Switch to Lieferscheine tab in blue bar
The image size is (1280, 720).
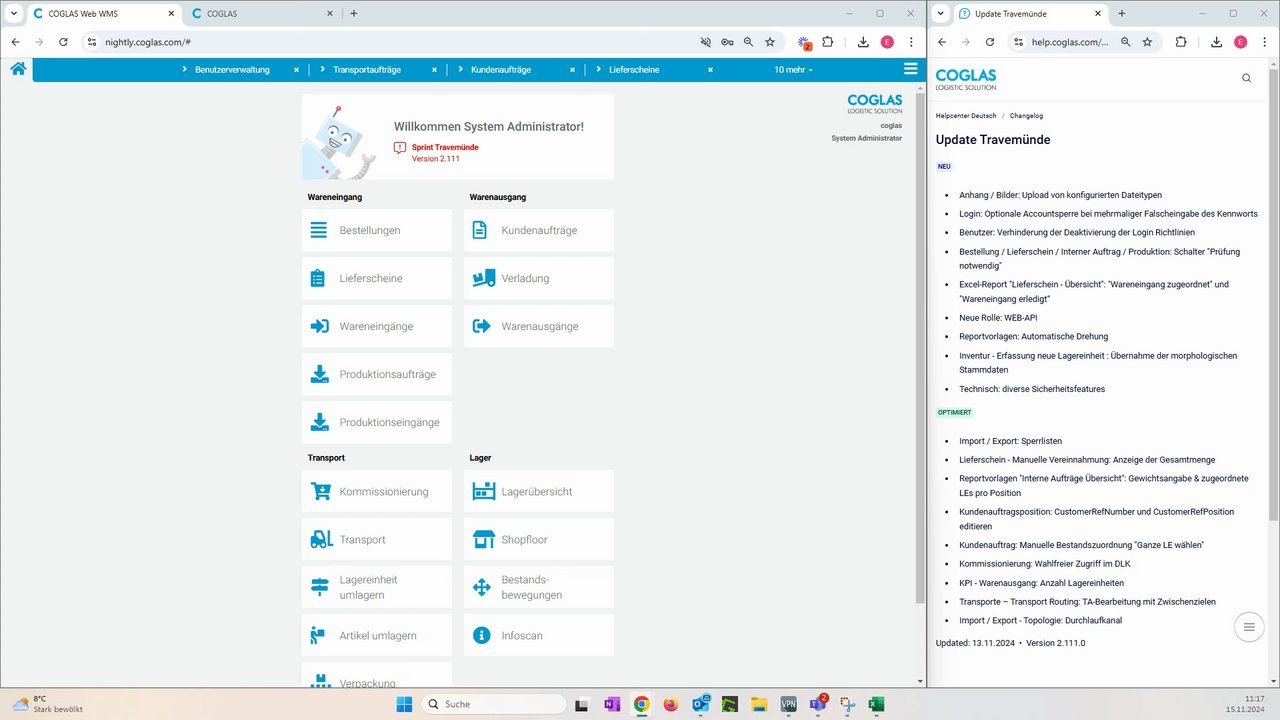point(634,70)
